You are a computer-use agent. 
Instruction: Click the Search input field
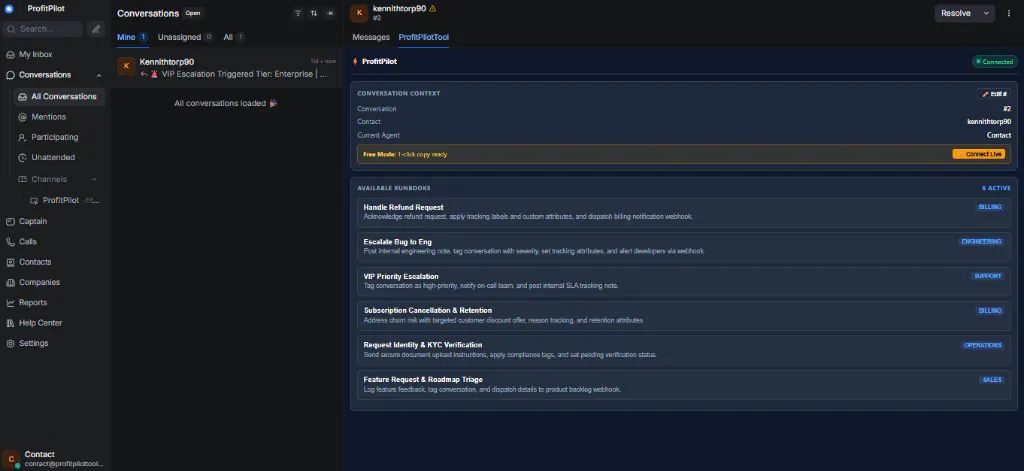point(43,29)
